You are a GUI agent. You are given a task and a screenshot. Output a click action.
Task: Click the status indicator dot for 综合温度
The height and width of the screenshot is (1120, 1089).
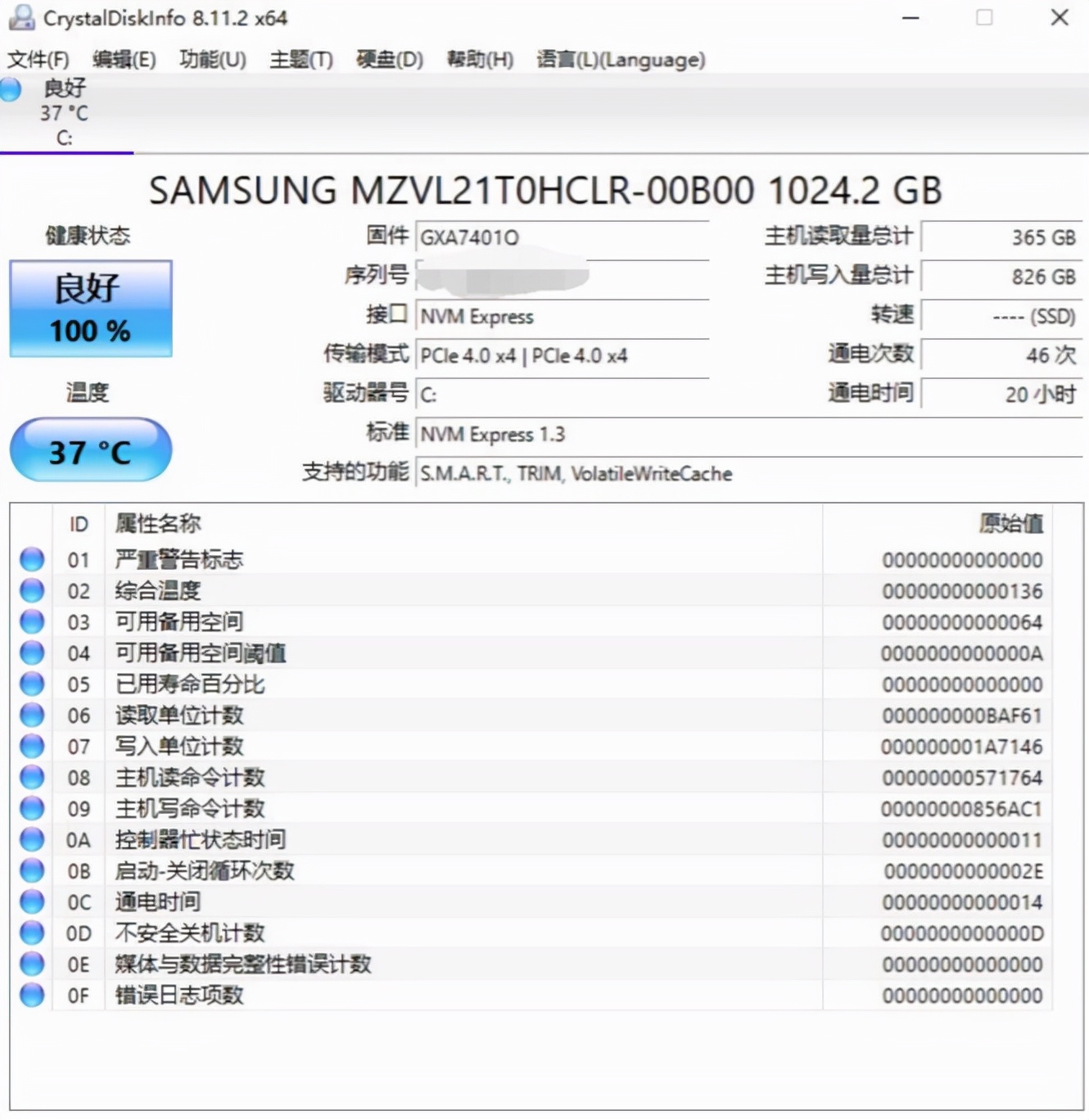[31, 590]
